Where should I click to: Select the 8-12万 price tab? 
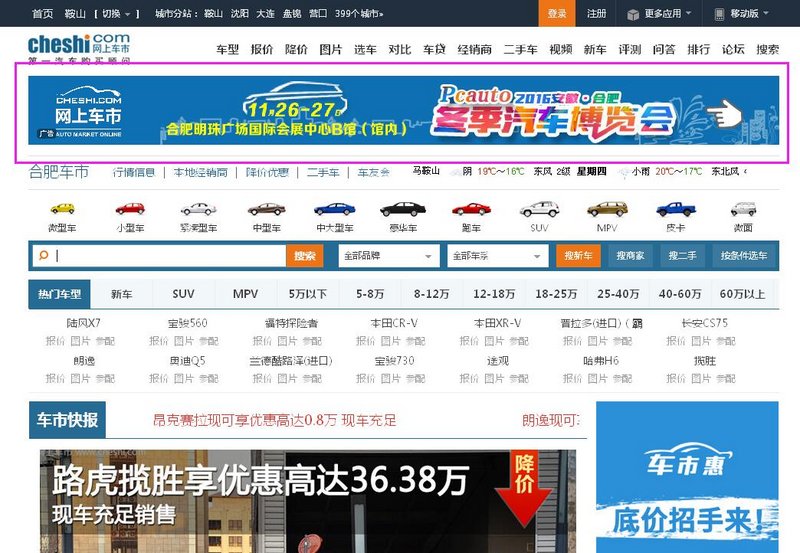[x=432, y=294]
